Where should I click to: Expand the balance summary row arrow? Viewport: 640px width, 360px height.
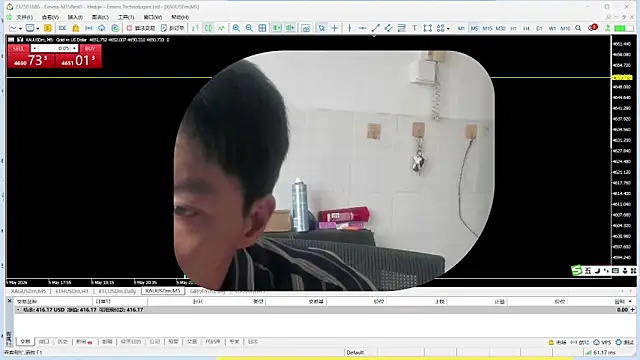18,310
